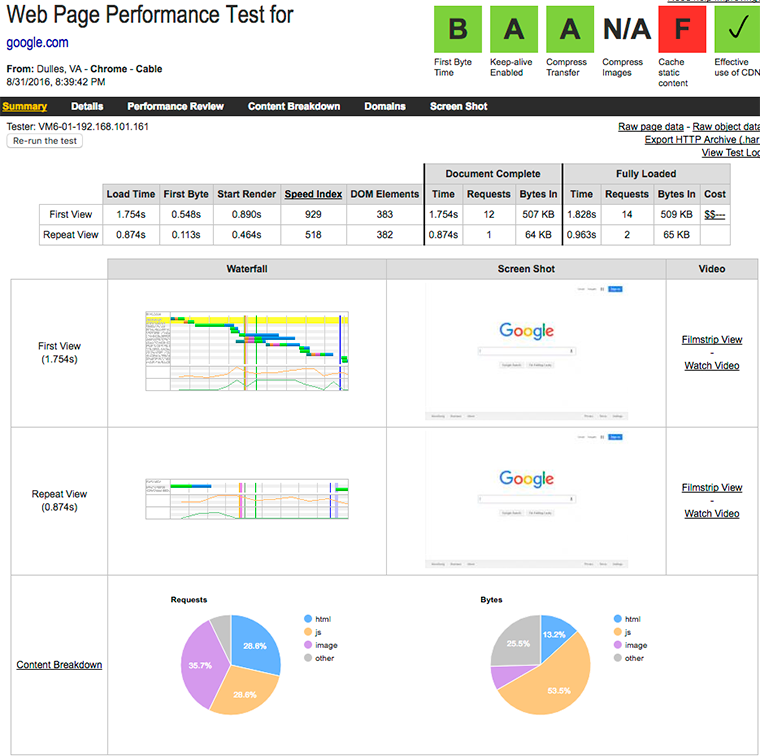Image resolution: width=760 pixels, height=756 pixels.
Task: Select the 8/31/2016, 8:39:42 PM timestamp
Action: coord(56,82)
